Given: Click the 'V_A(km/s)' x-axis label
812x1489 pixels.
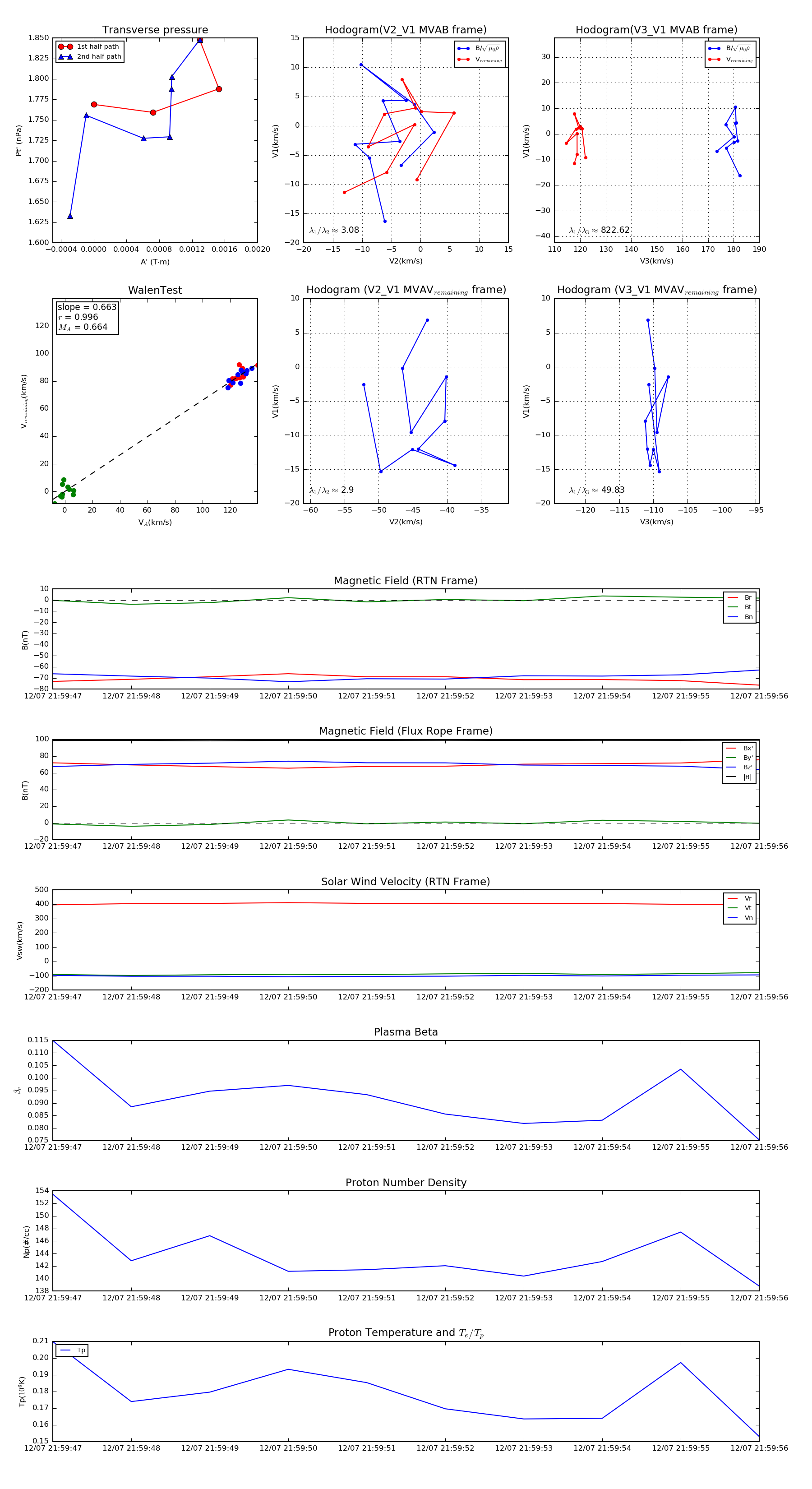Looking at the screenshot, I should [x=155, y=523].
